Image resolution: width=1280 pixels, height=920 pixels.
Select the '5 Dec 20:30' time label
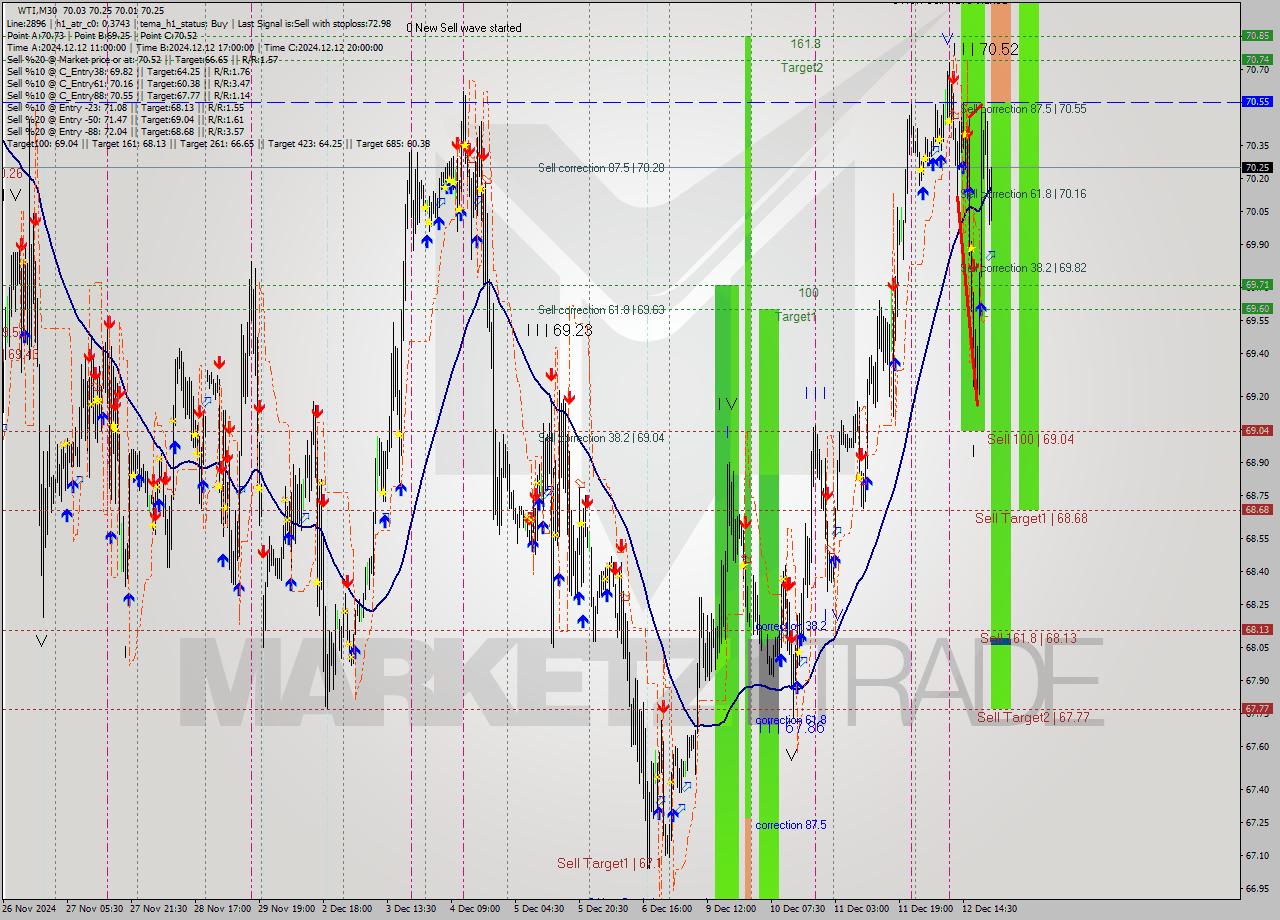click(x=602, y=909)
